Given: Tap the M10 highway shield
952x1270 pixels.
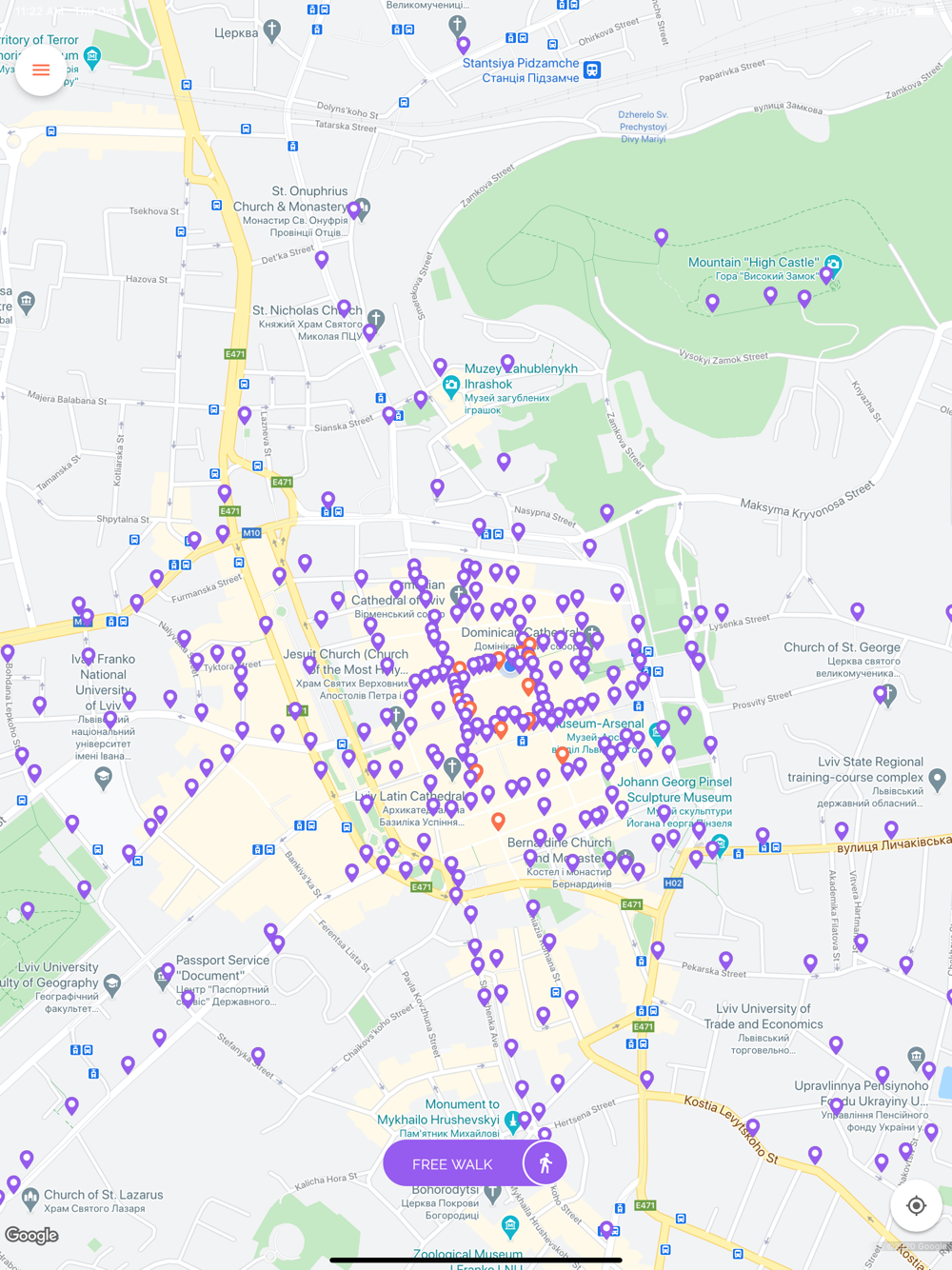Looking at the screenshot, I should [x=251, y=533].
